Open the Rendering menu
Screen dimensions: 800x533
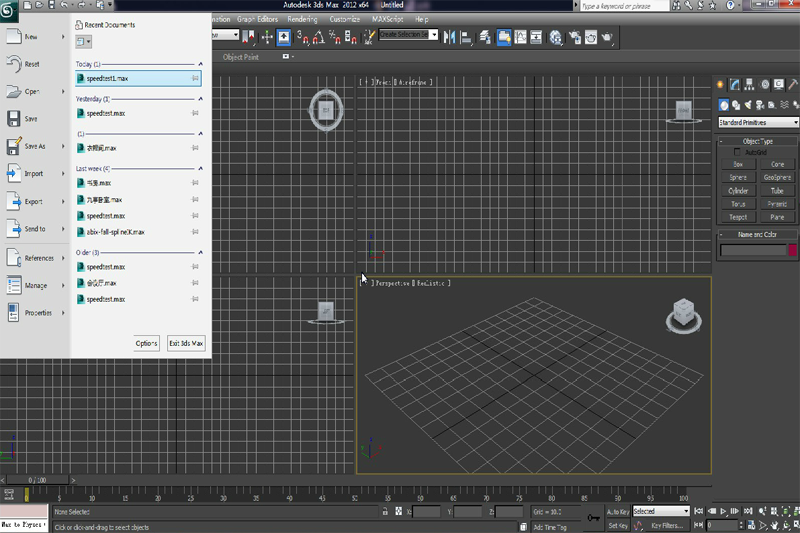pyautogui.click(x=303, y=19)
